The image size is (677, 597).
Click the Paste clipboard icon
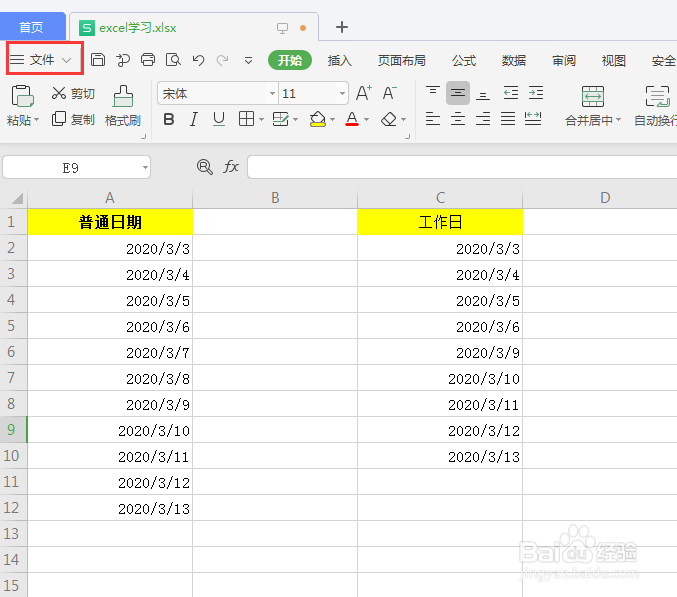[x=22, y=96]
